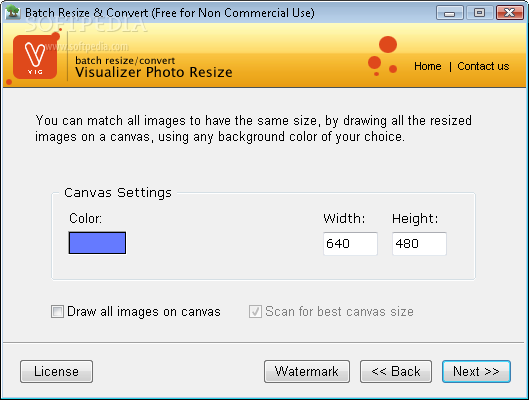Close the Batch Resize & Convert window
529x400 pixels.
(509, 13)
